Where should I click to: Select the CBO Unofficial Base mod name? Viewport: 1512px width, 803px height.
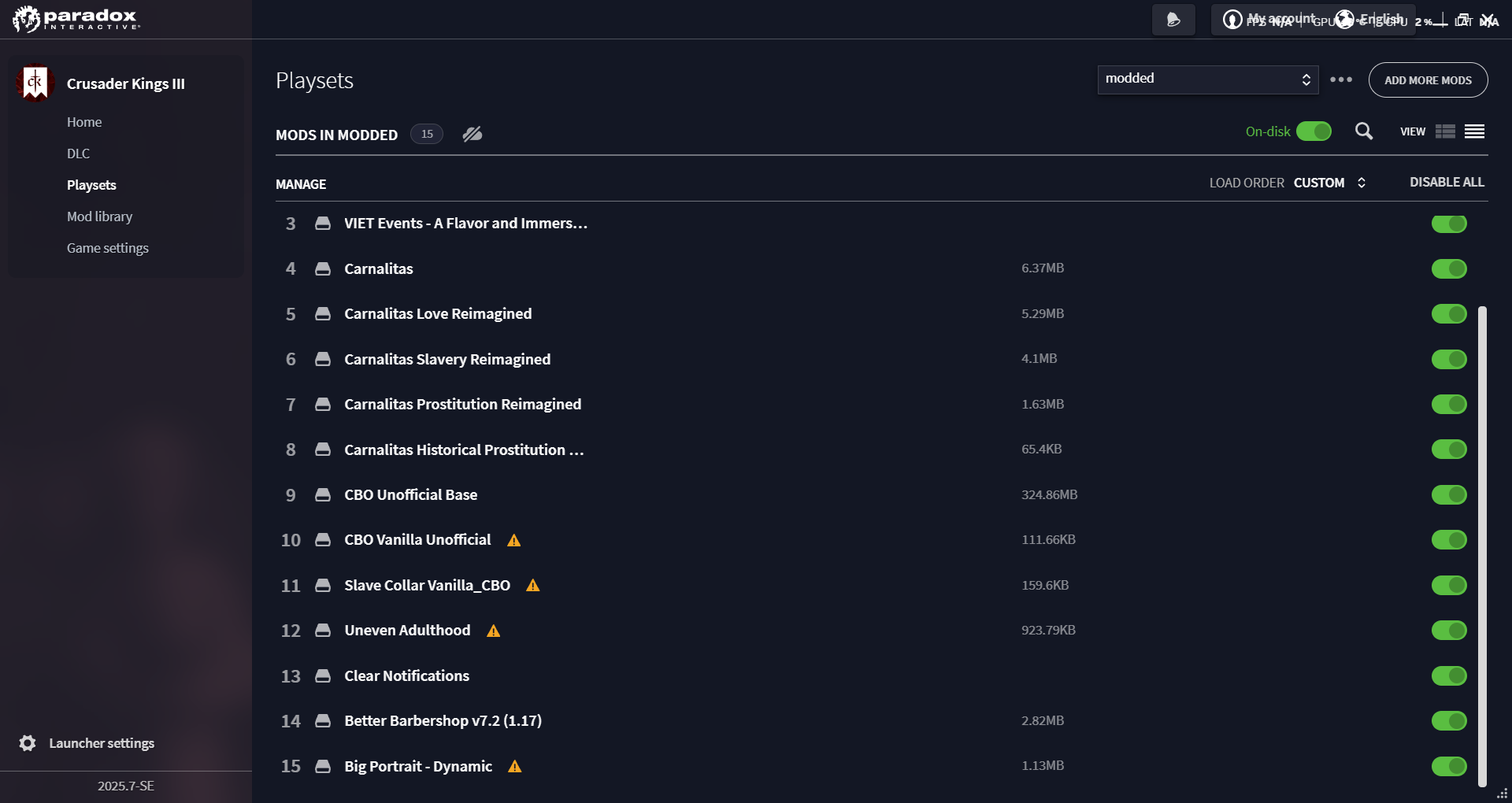coord(410,494)
